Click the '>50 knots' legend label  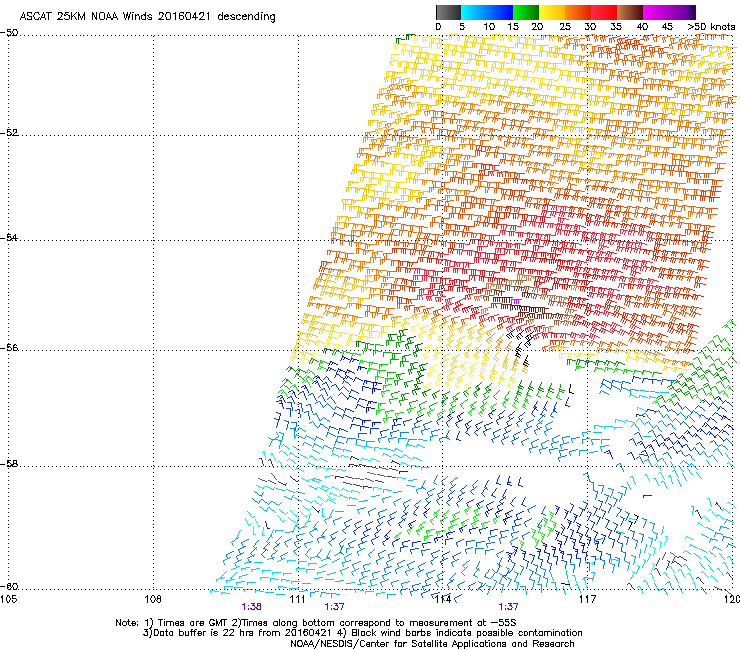pyautogui.click(x=711, y=26)
